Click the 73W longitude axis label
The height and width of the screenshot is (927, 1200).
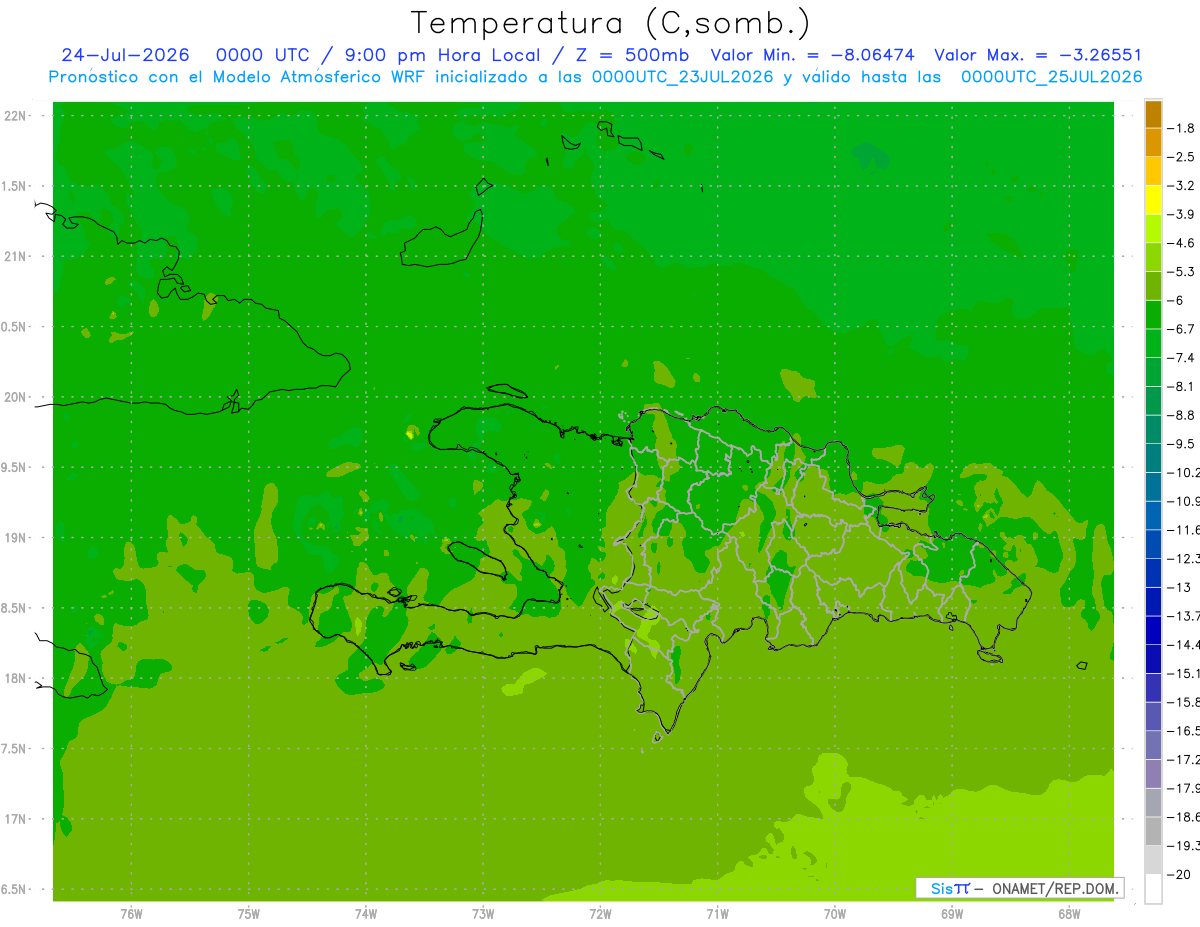coord(483,914)
